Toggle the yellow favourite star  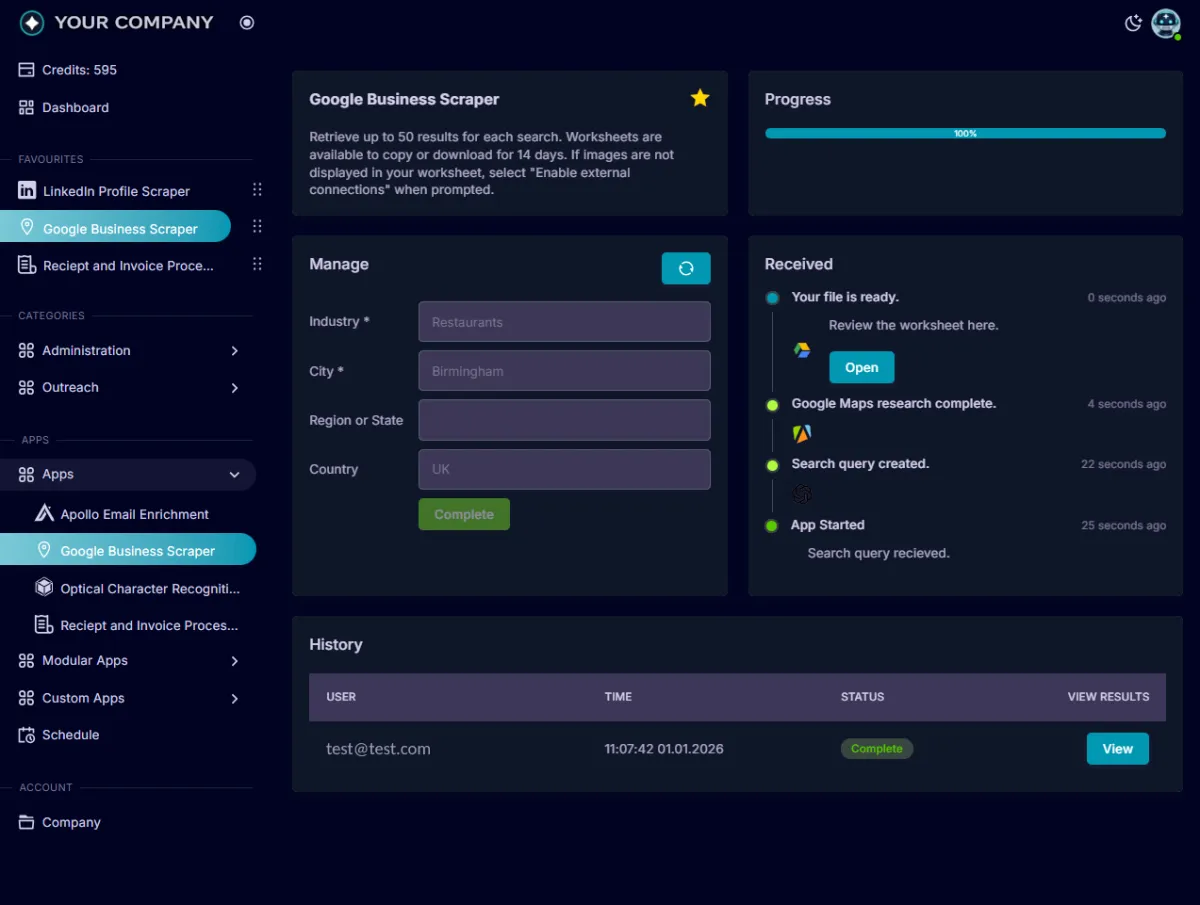coord(700,97)
